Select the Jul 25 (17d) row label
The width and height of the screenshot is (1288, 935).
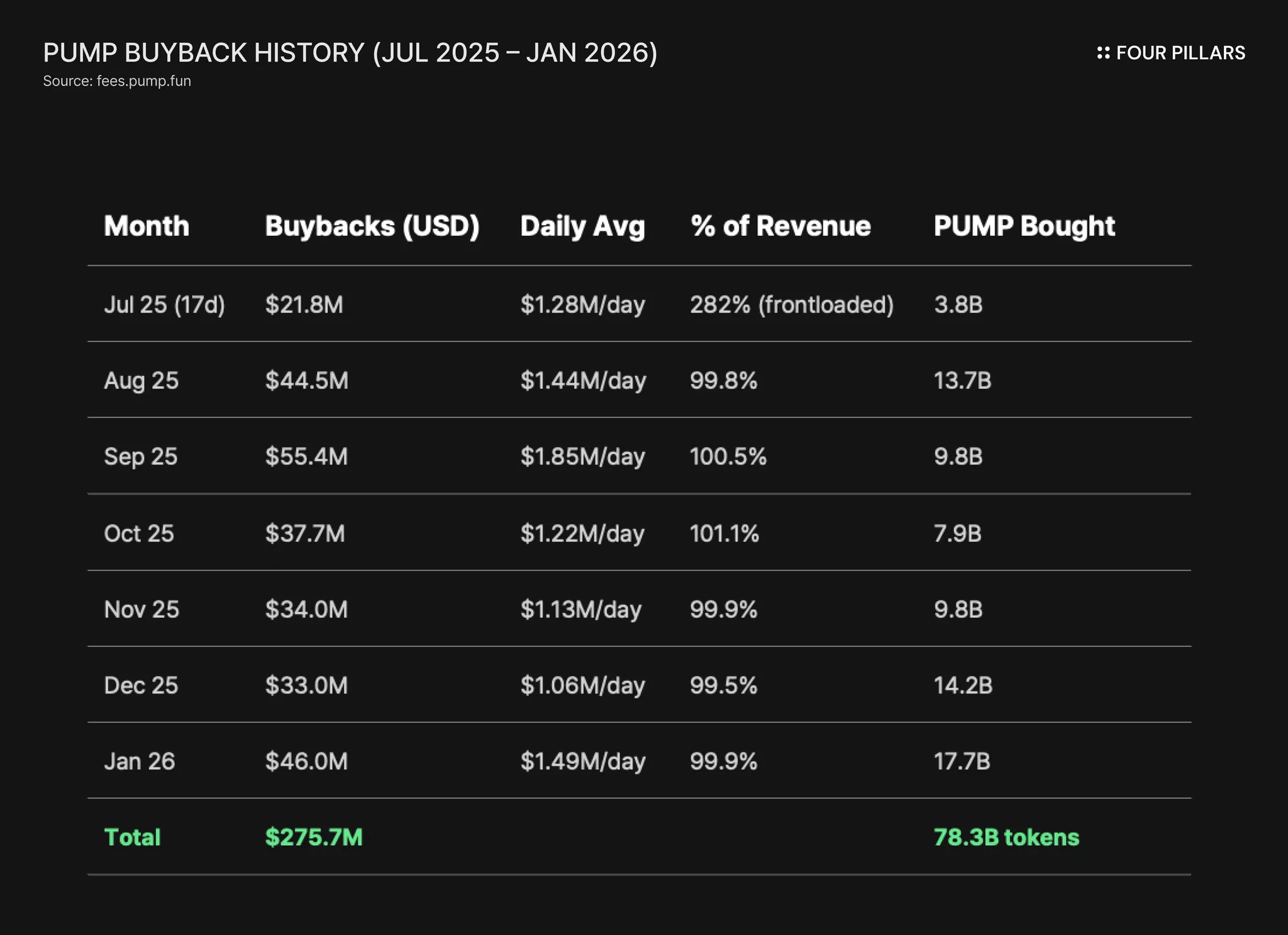coord(164,305)
